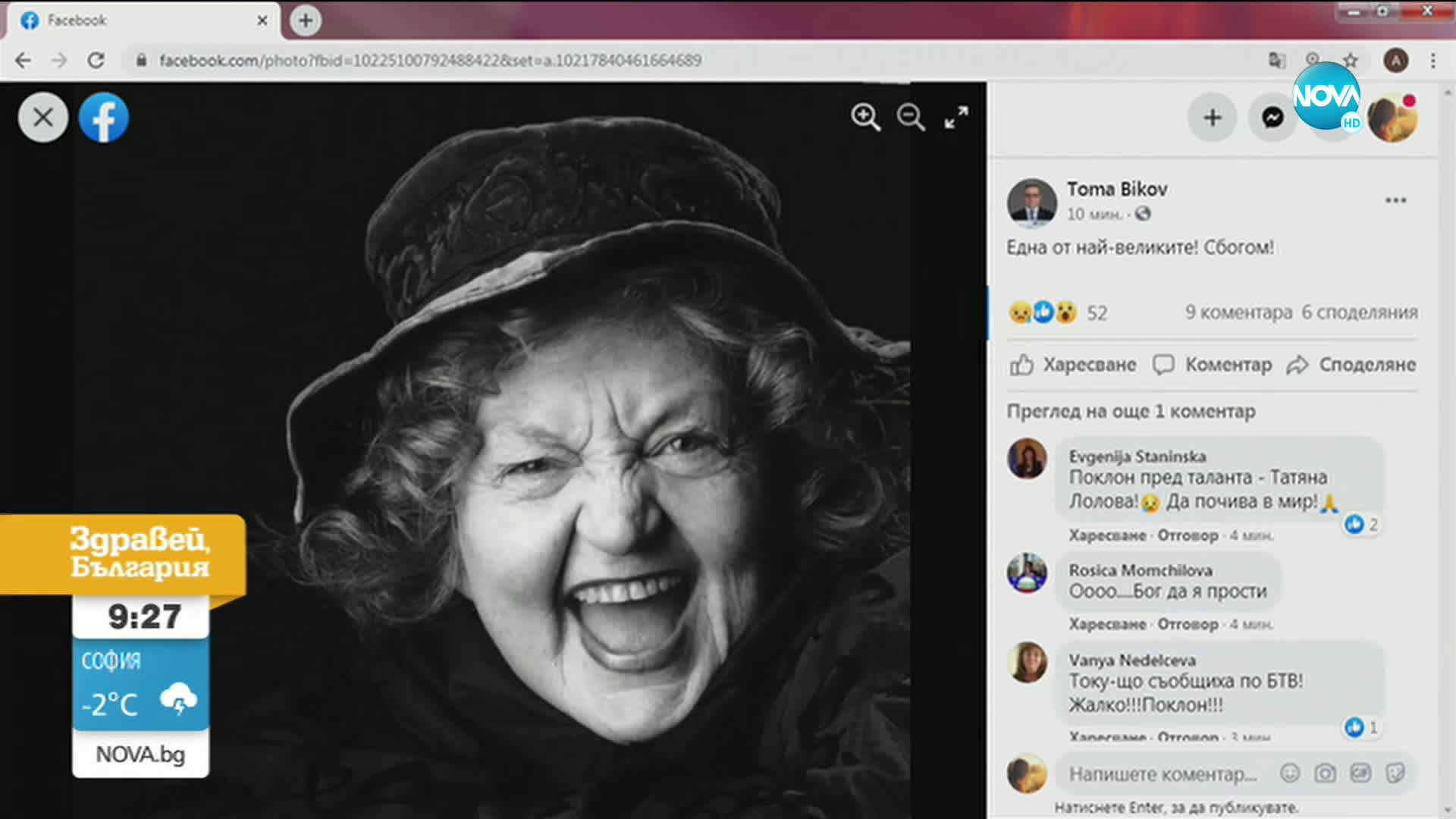1456x819 pixels.
Task: Click the Коментар button
Action: tap(1212, 365)
